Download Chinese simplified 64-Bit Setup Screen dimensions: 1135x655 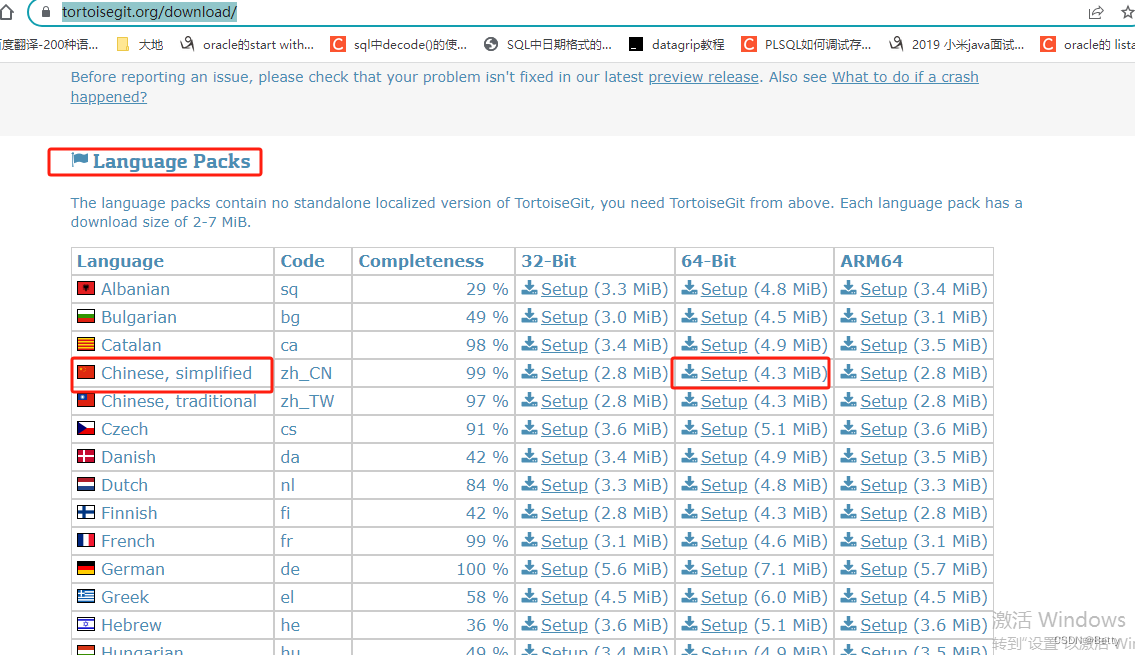click(x=724, y=373)
